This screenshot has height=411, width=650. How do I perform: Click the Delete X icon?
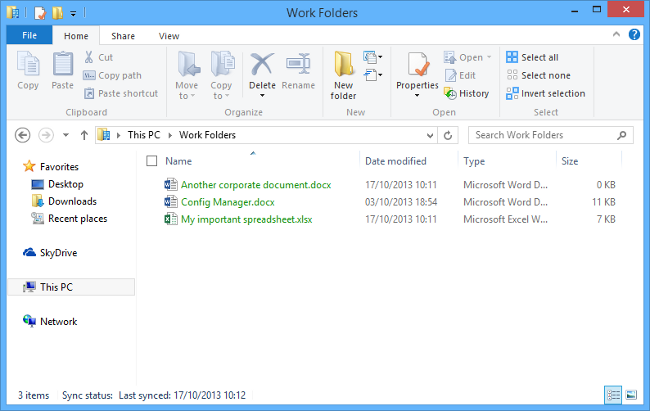point(262,64)
